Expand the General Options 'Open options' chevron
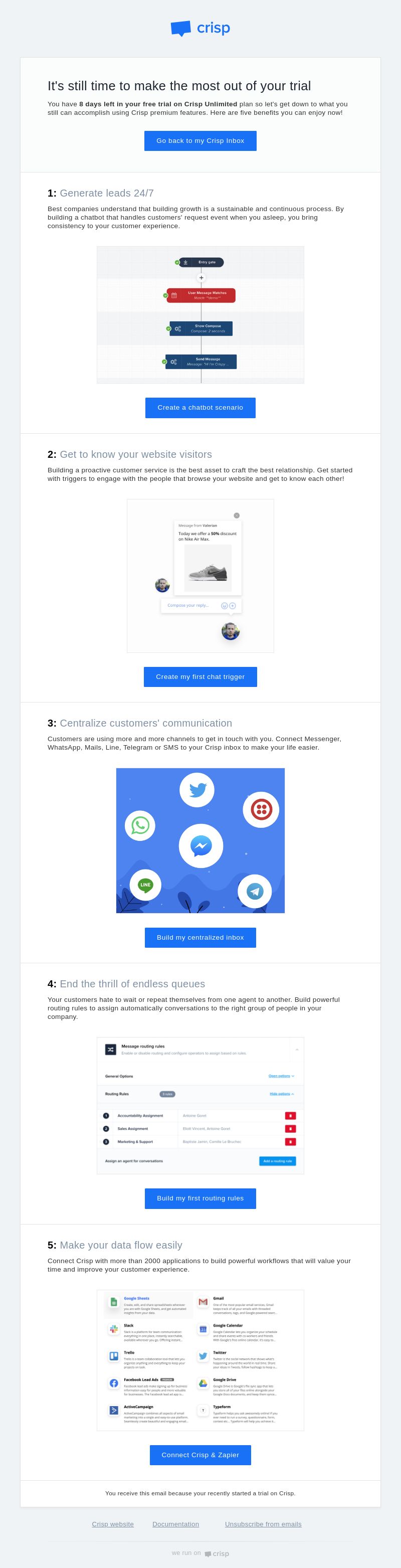 (281, 1076)
